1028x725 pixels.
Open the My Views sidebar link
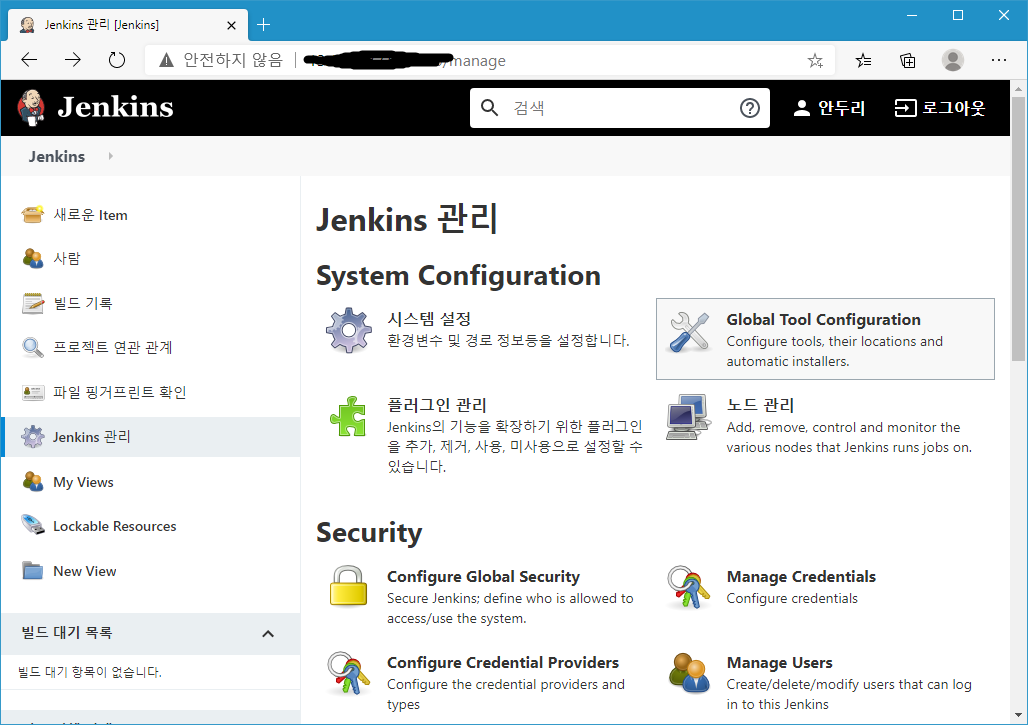click(83, 482)
